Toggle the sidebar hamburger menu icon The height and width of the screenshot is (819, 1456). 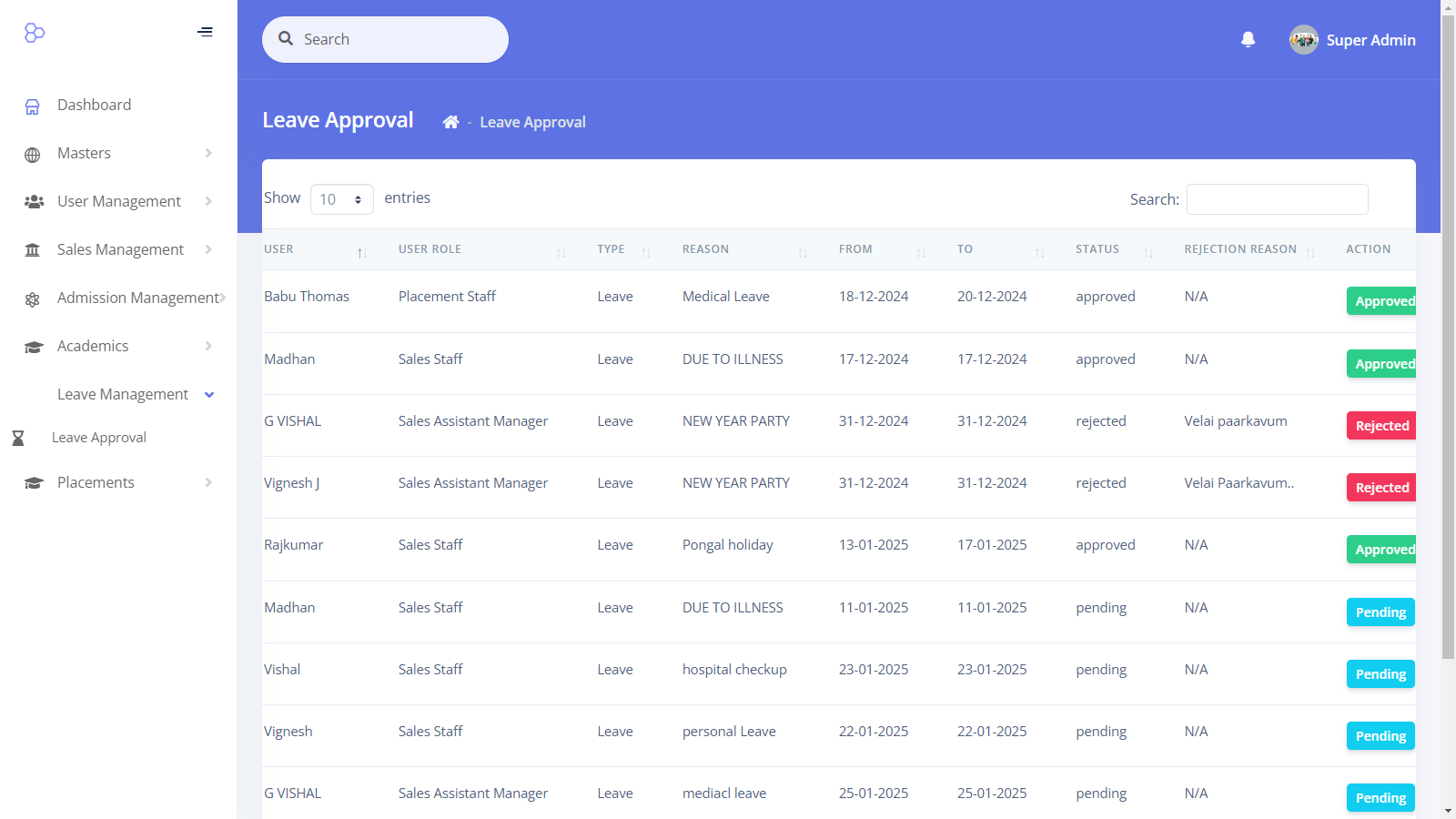tap(205, 32)
